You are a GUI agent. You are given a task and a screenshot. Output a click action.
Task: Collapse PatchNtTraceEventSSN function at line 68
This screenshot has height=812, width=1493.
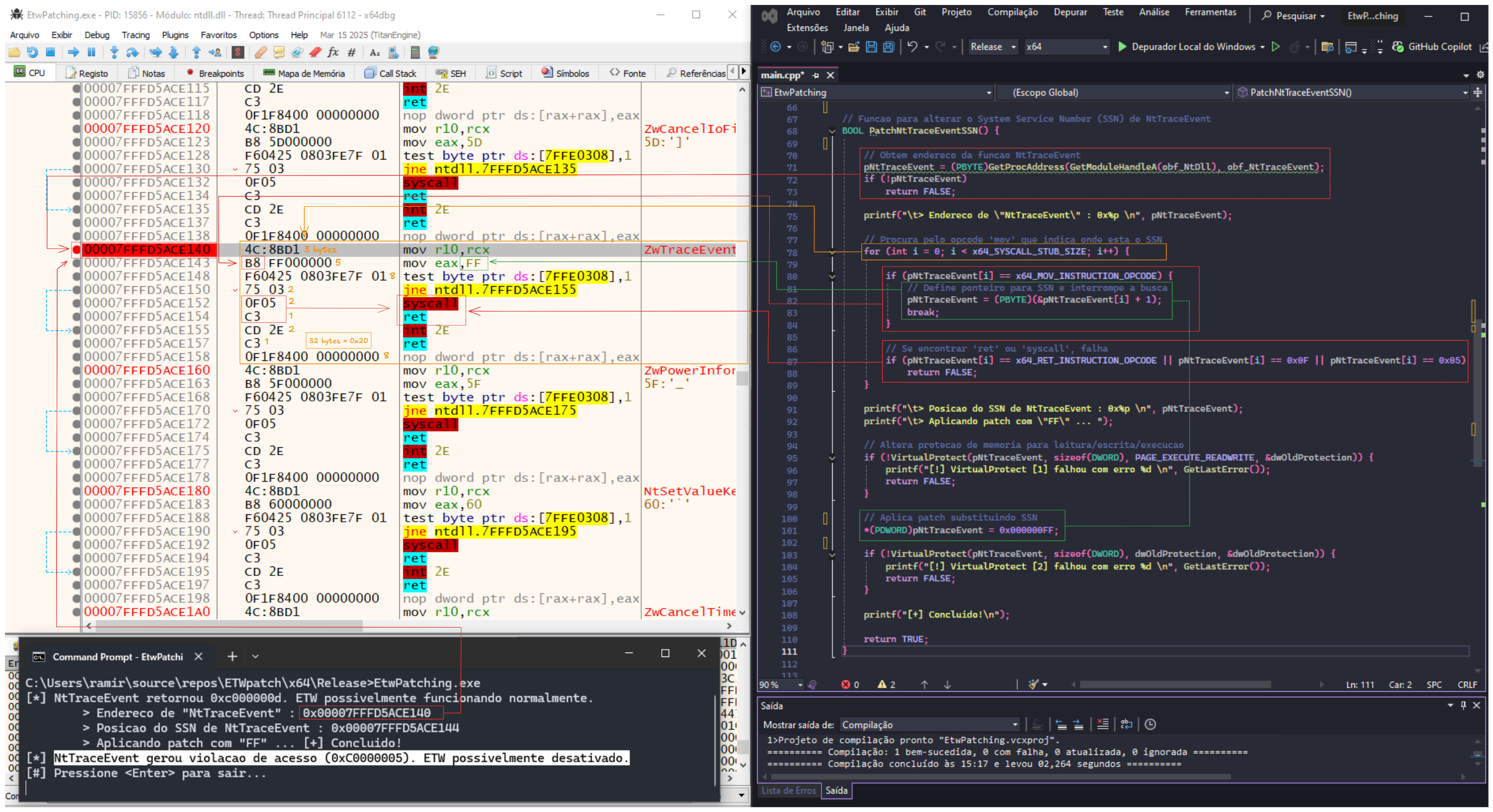pyautogui.click(x=832, y=131)
